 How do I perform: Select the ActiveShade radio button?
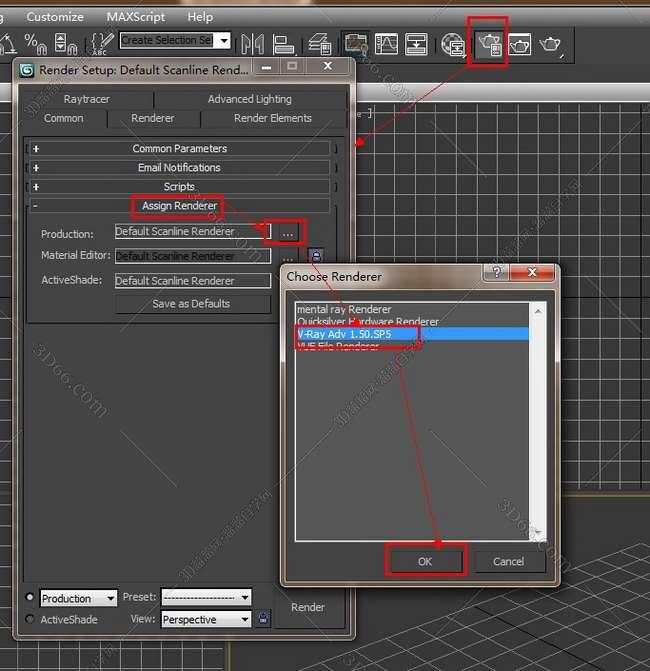30,619
